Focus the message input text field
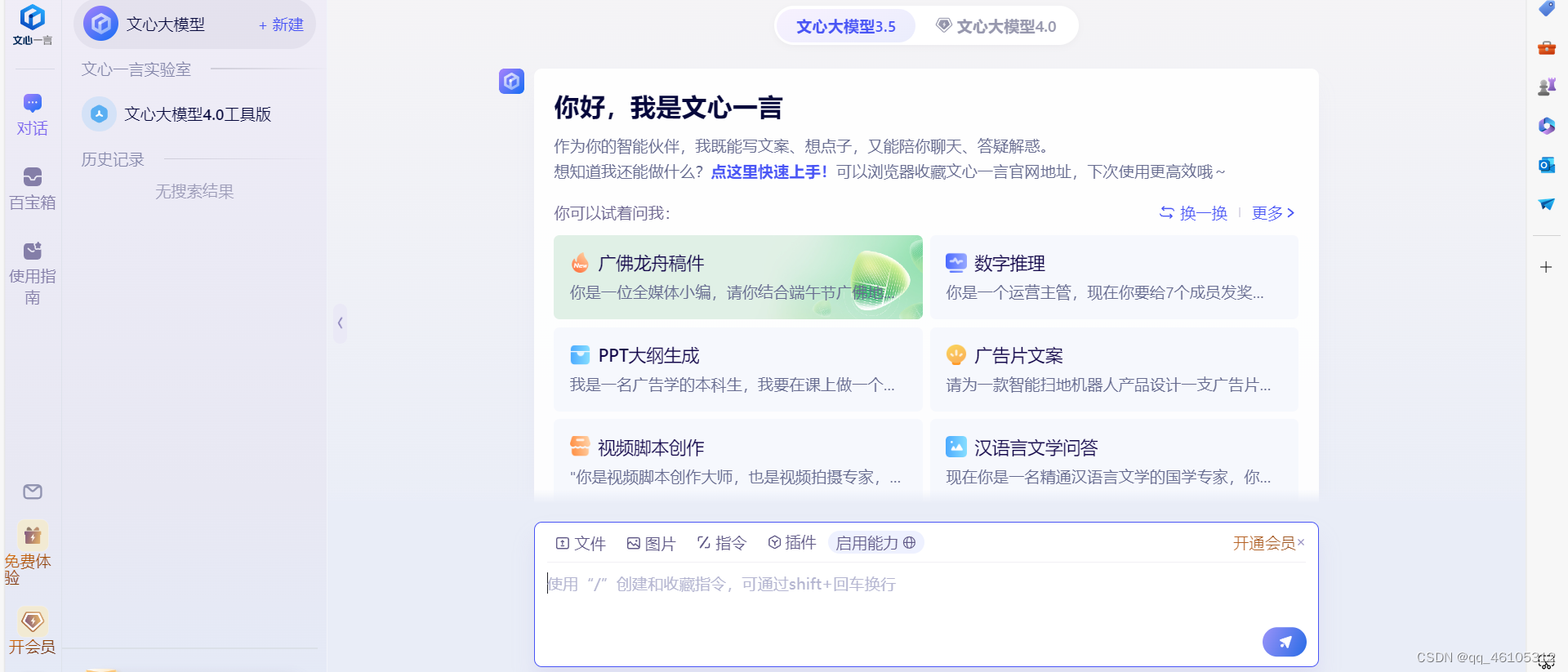This screenshot has height=672, width=1568. pyautogui.click(x=926, y=593)
